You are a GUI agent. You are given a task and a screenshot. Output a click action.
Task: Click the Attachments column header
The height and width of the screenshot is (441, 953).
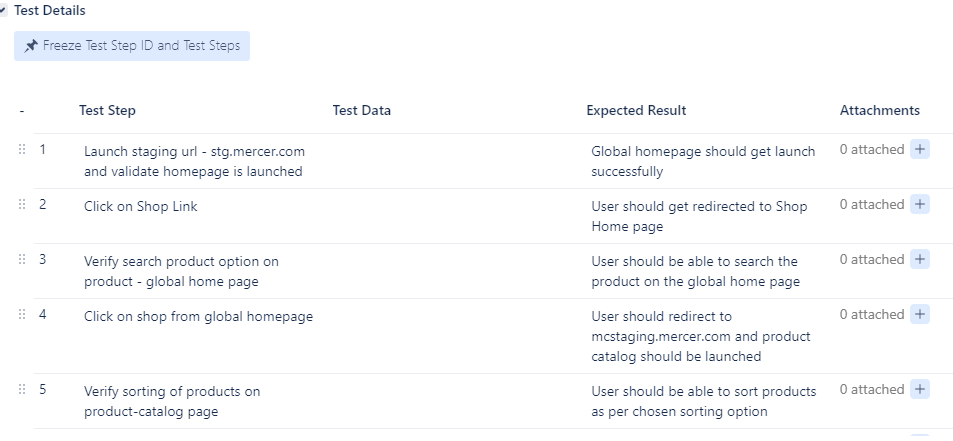(x=879, y=110)
